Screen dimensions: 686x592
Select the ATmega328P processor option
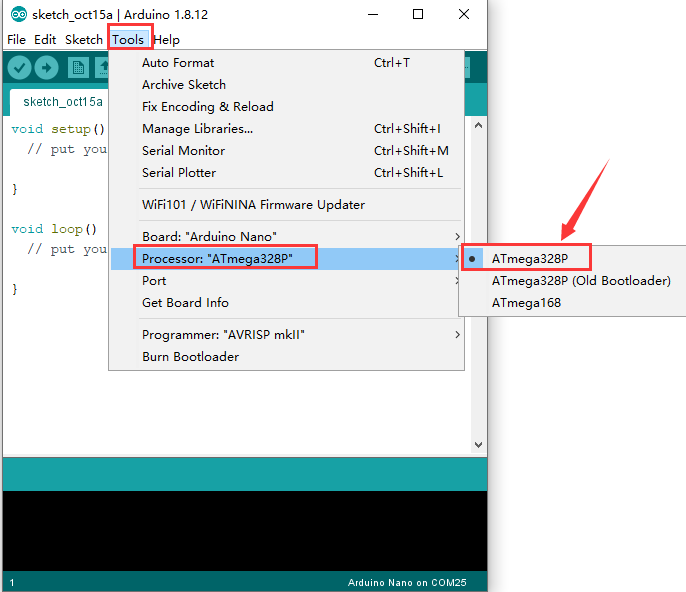point(573,259)
